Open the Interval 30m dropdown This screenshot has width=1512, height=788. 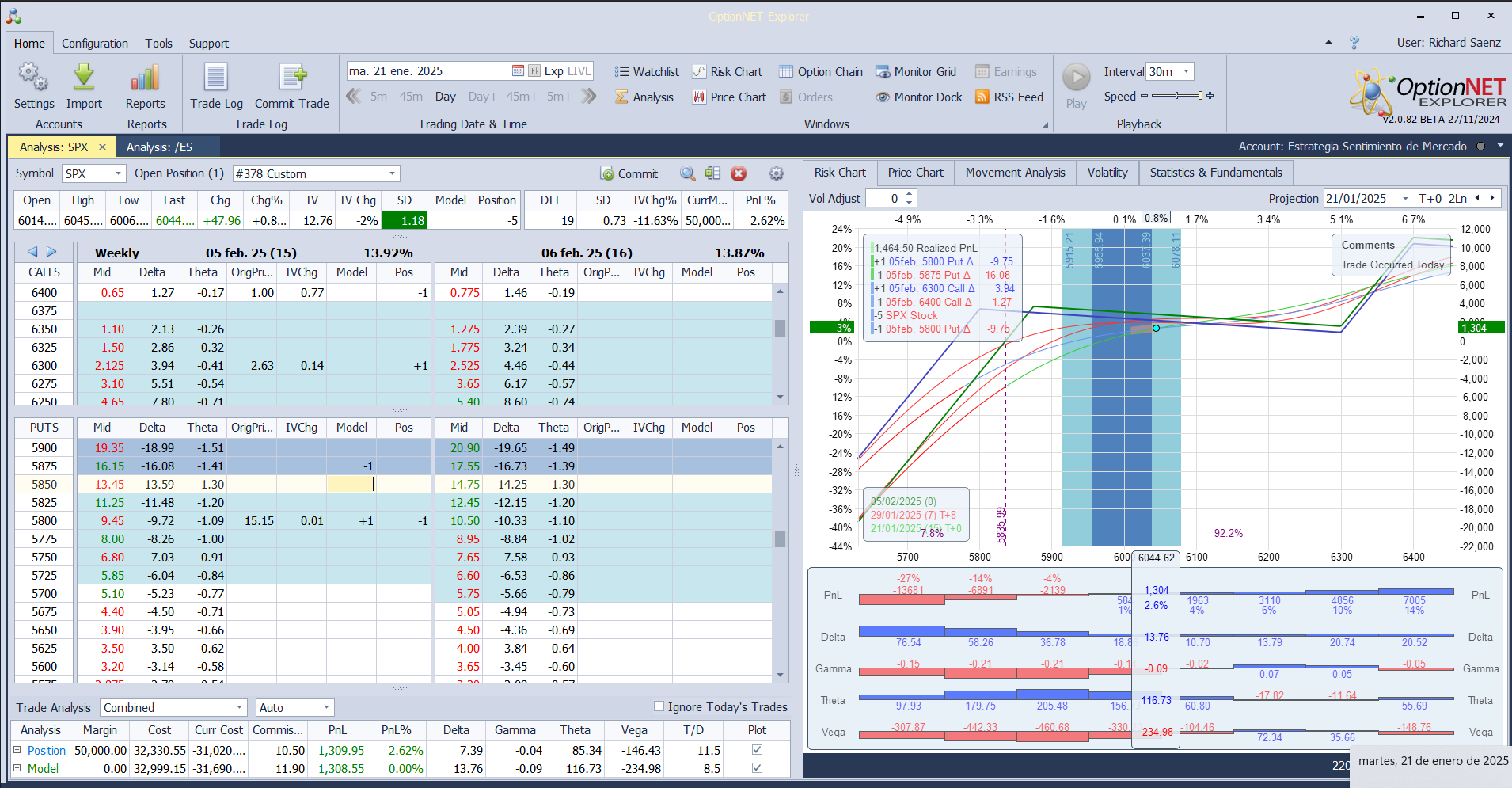click(1186, 72)
